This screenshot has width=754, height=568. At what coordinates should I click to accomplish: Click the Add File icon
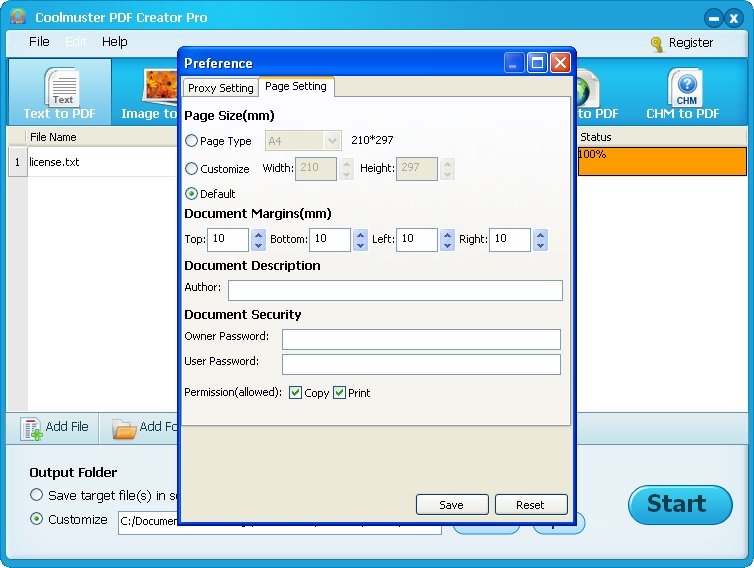(x=31, y=429)
